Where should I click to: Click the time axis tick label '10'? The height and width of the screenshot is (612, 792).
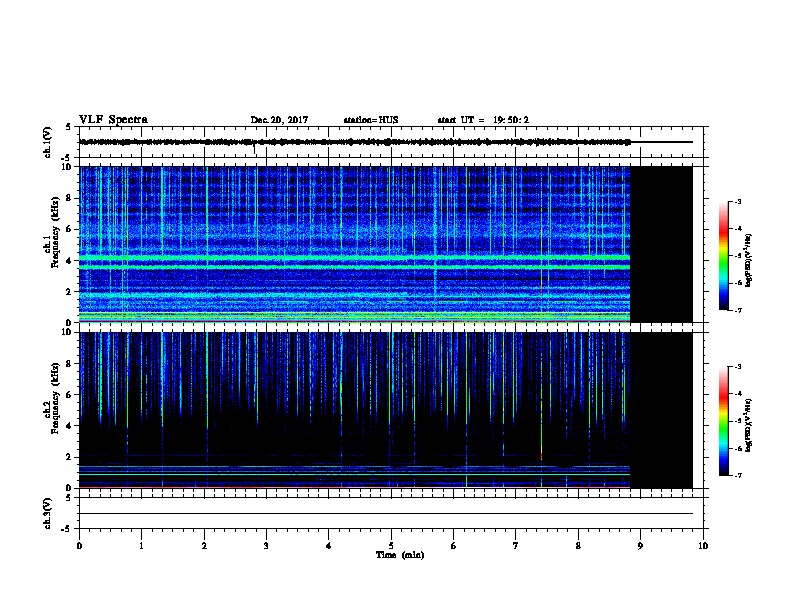pyautogui.click(x=703, y=546)
